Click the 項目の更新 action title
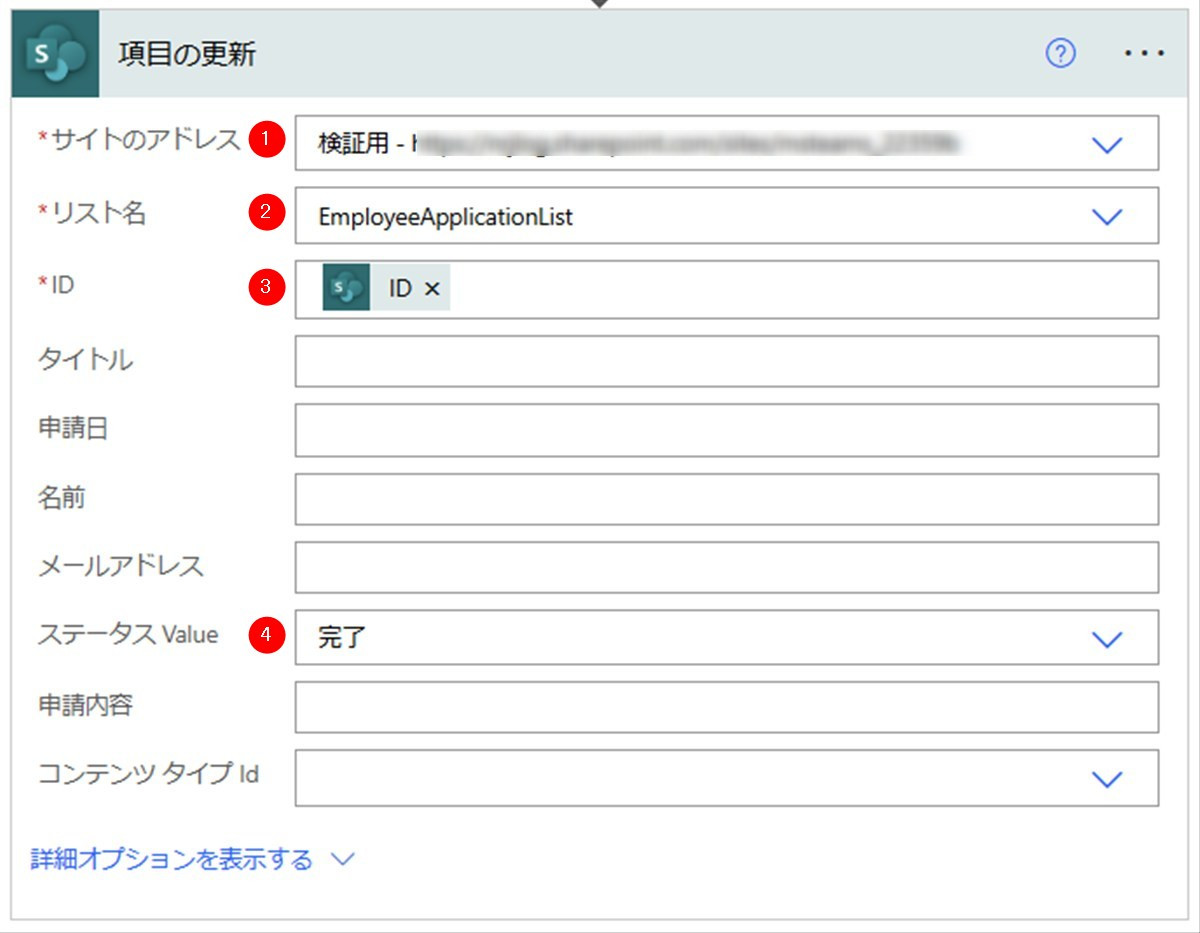Viewport: 1200px width, 933px height. [187, 54]
